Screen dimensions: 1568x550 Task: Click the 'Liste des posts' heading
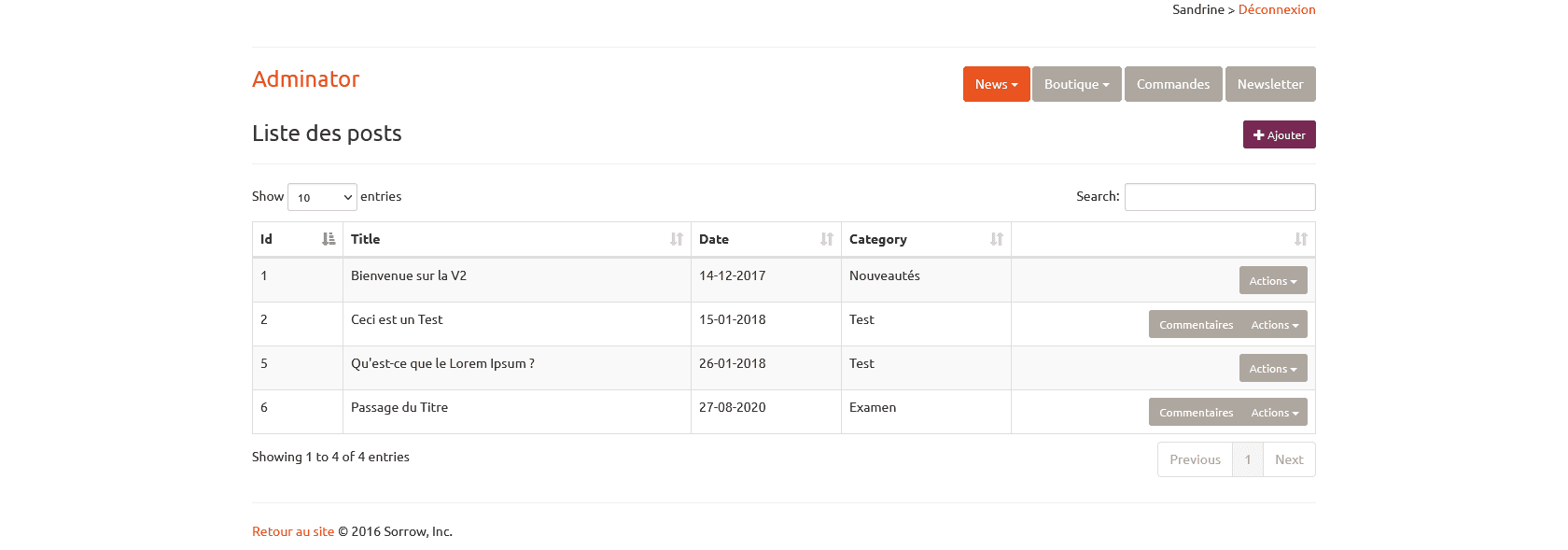pos(327,134)
